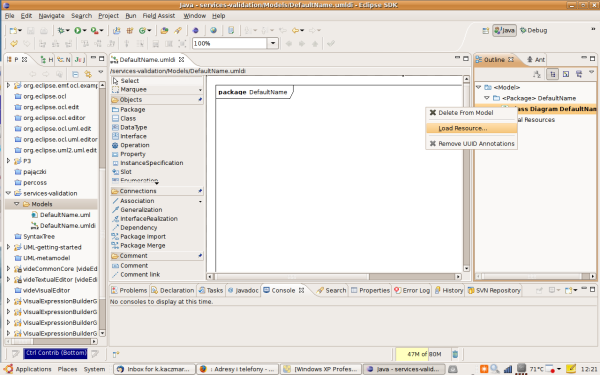600x375 pixels.
Task: Toggle pin on Connections palette drawer
Action: (200, 191)
